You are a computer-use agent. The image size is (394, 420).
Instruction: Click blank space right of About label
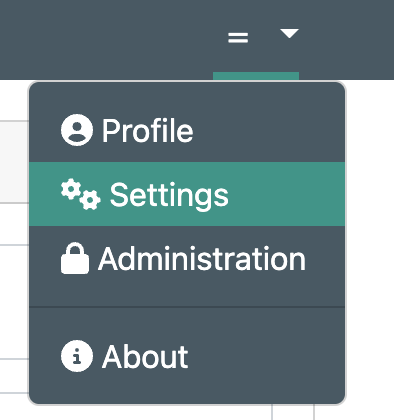tap(267, 356)
